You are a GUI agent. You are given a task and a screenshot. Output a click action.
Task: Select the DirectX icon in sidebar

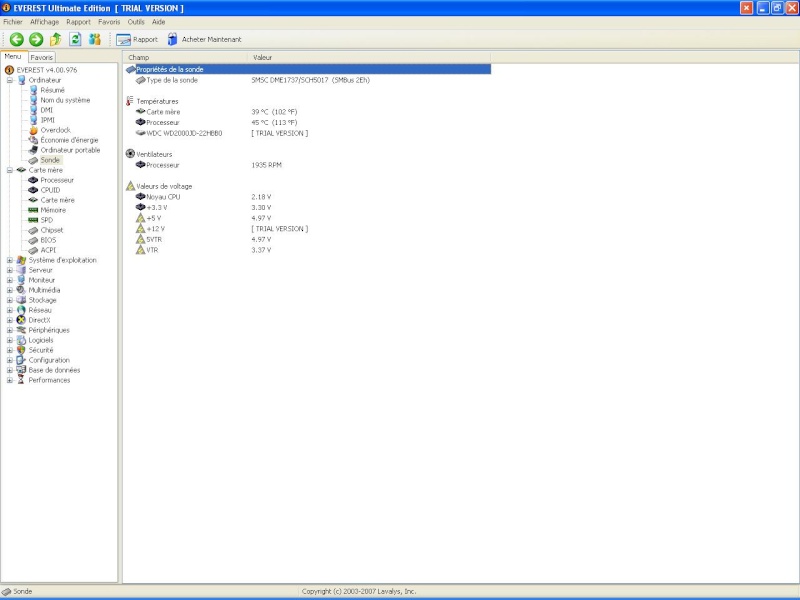(21, 320)
